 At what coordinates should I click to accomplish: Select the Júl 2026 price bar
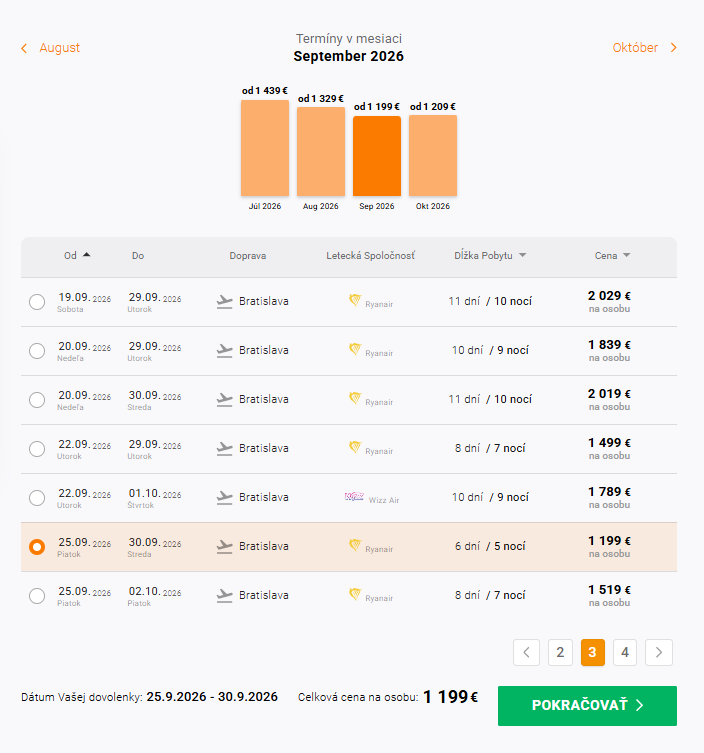[265, 148]
